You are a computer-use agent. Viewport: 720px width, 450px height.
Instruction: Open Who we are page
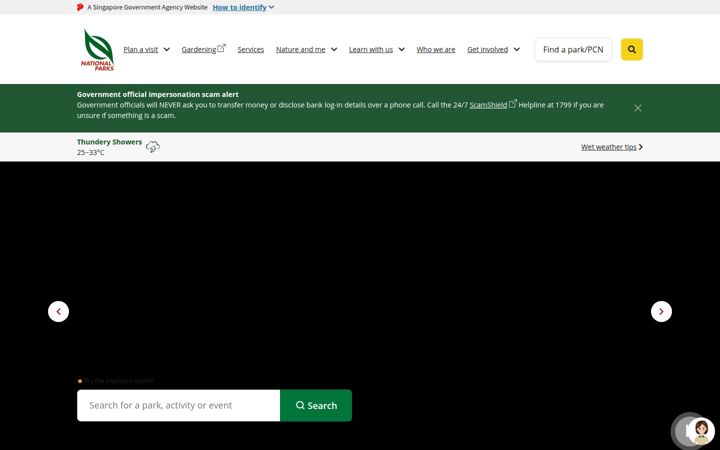436,50
